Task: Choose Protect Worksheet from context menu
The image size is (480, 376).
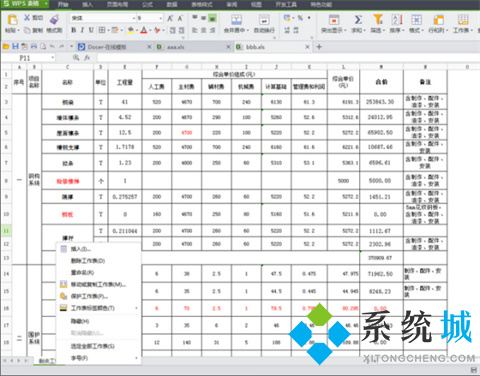Action: (x=99, y=296)
